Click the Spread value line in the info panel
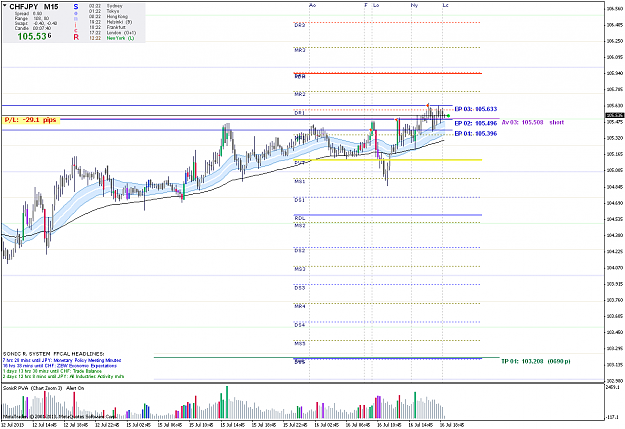 point(28,14)
